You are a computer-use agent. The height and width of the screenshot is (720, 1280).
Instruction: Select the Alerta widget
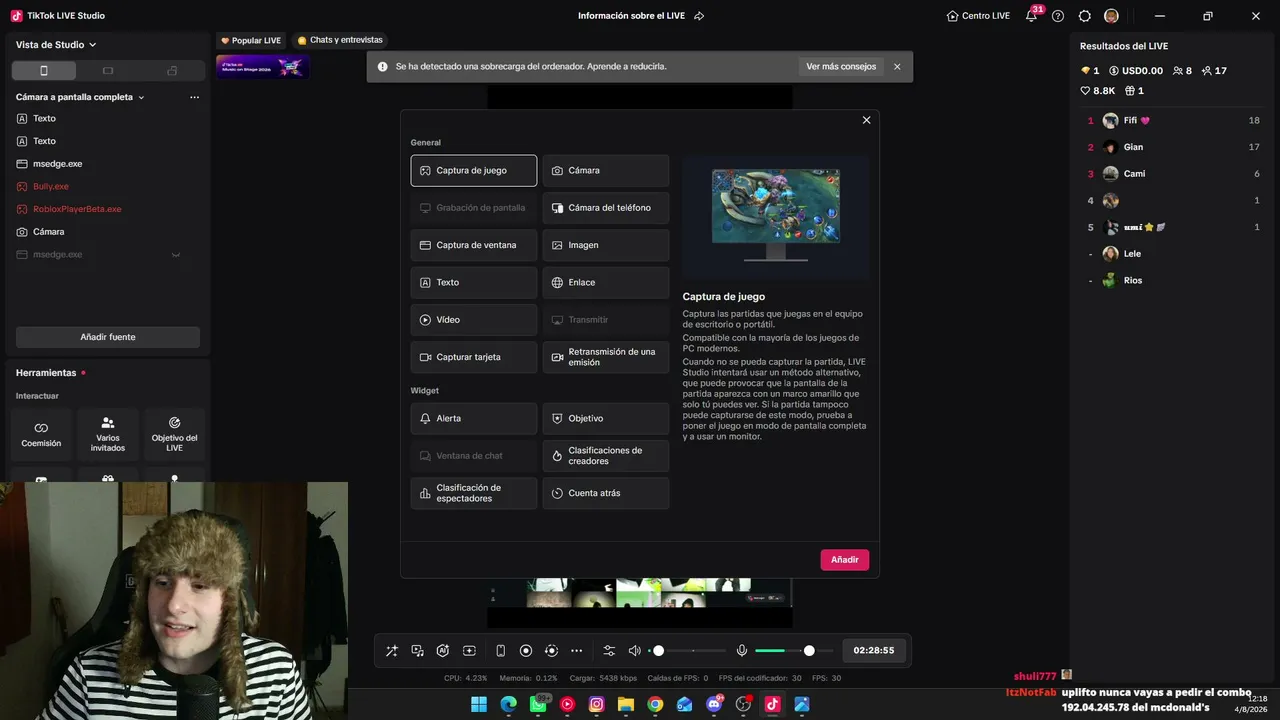[x=474, y=419]
